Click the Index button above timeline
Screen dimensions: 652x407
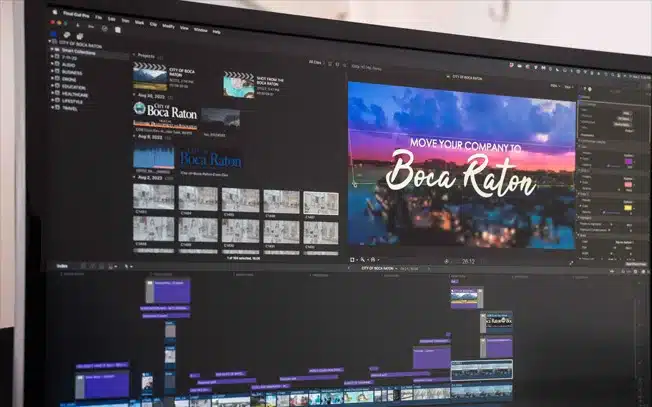tap(62, 266)
